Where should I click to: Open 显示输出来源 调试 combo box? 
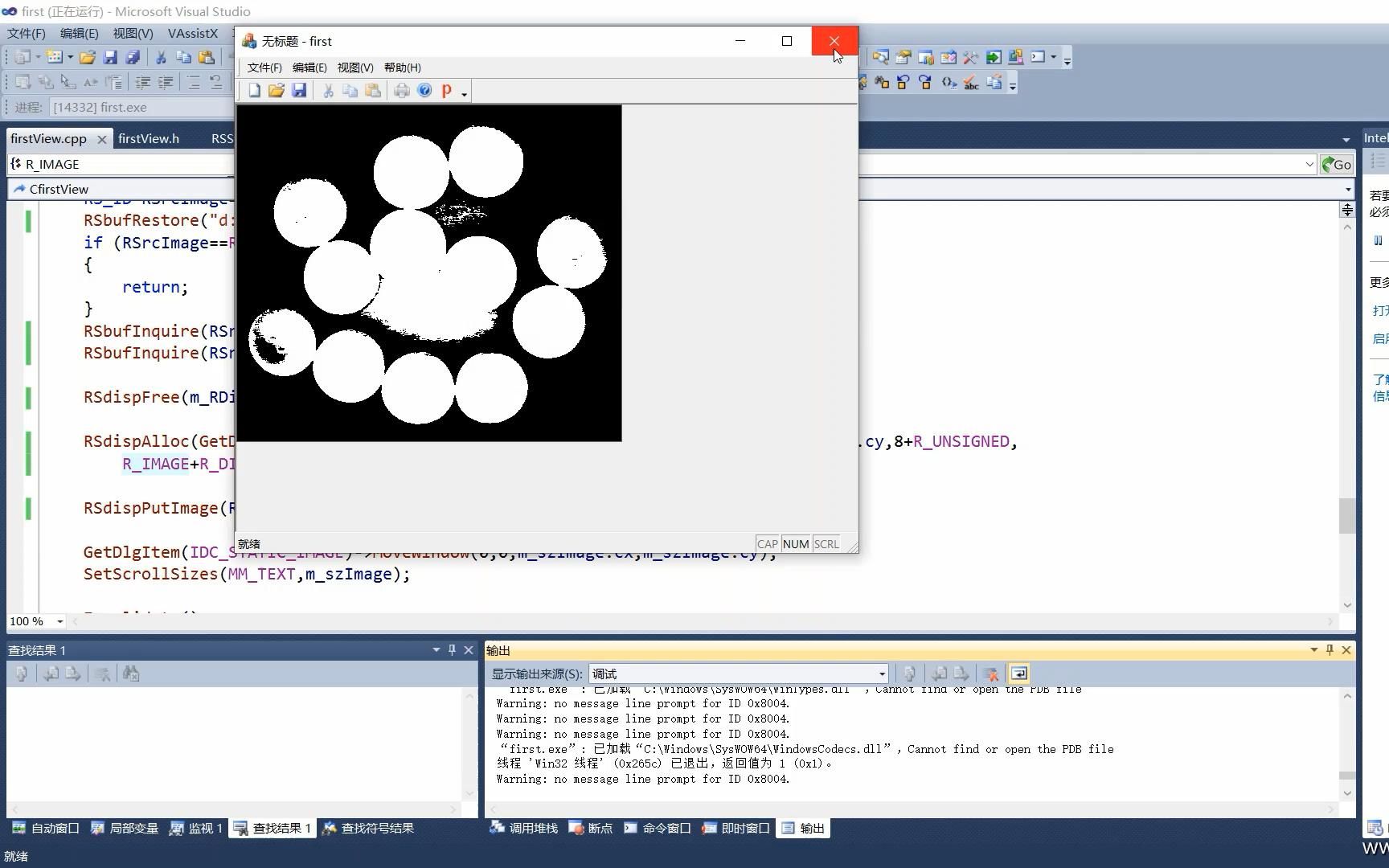[x=739, y=674]
